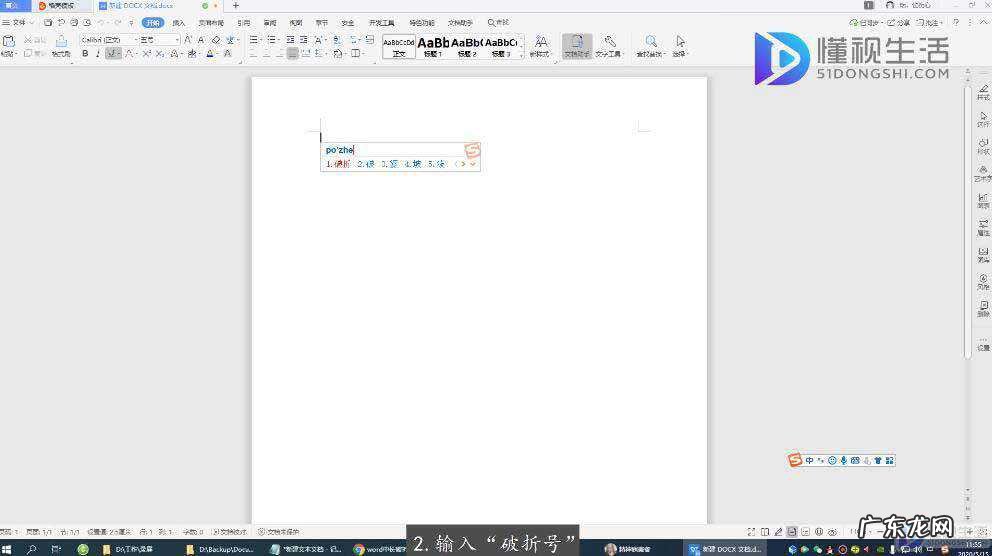Click the Find and Replace magnifier icon
The width and height of the screenshot is (992, 556).
651,42
